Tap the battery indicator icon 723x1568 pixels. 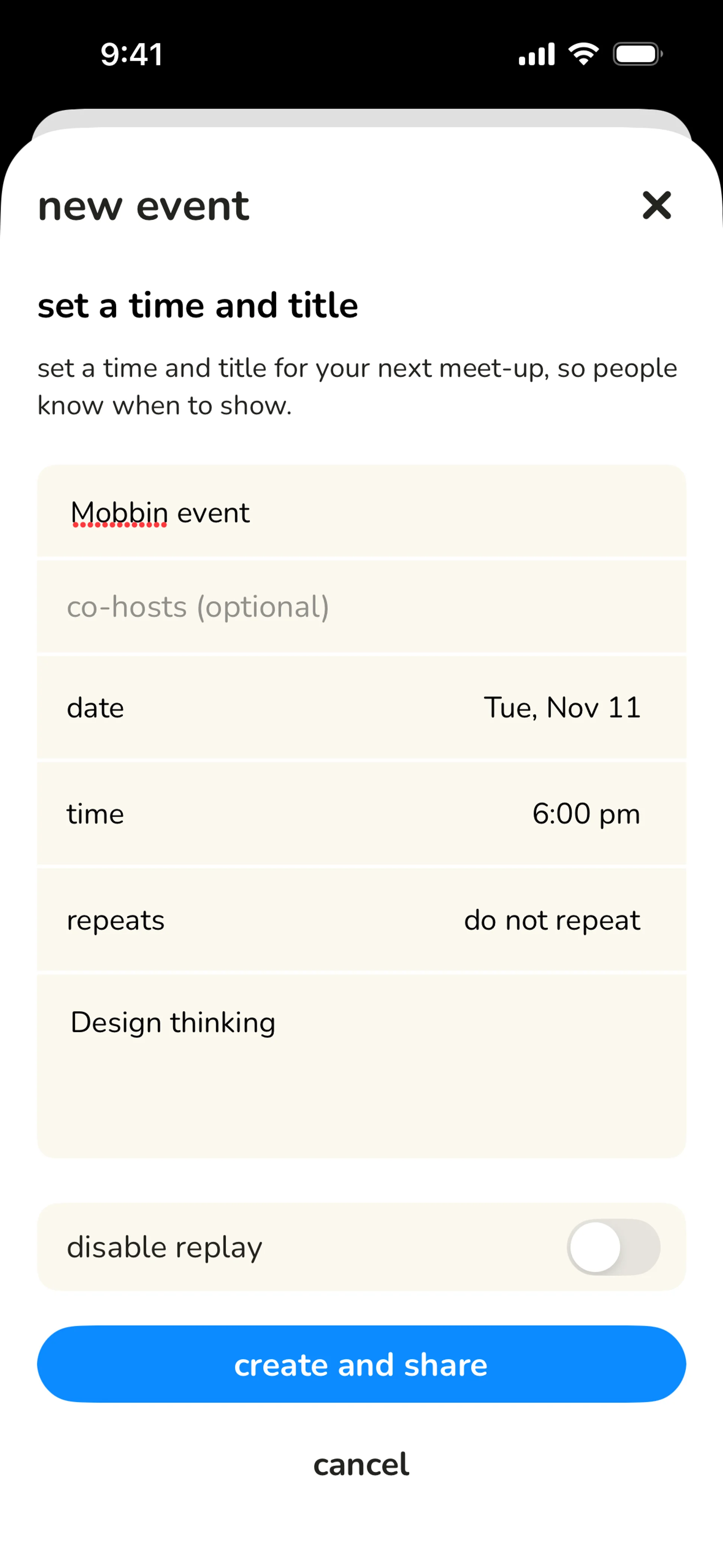637,54
